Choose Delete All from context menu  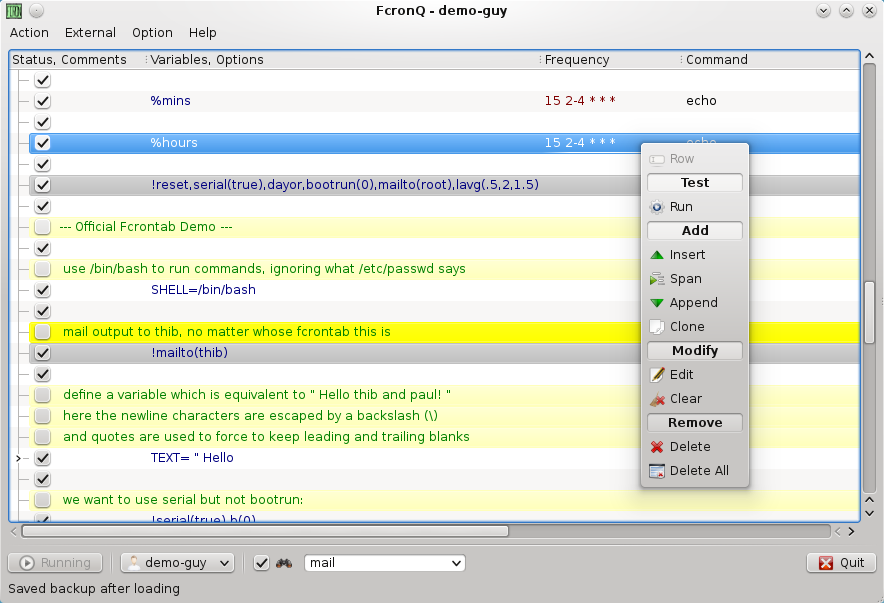click(698, 471)
